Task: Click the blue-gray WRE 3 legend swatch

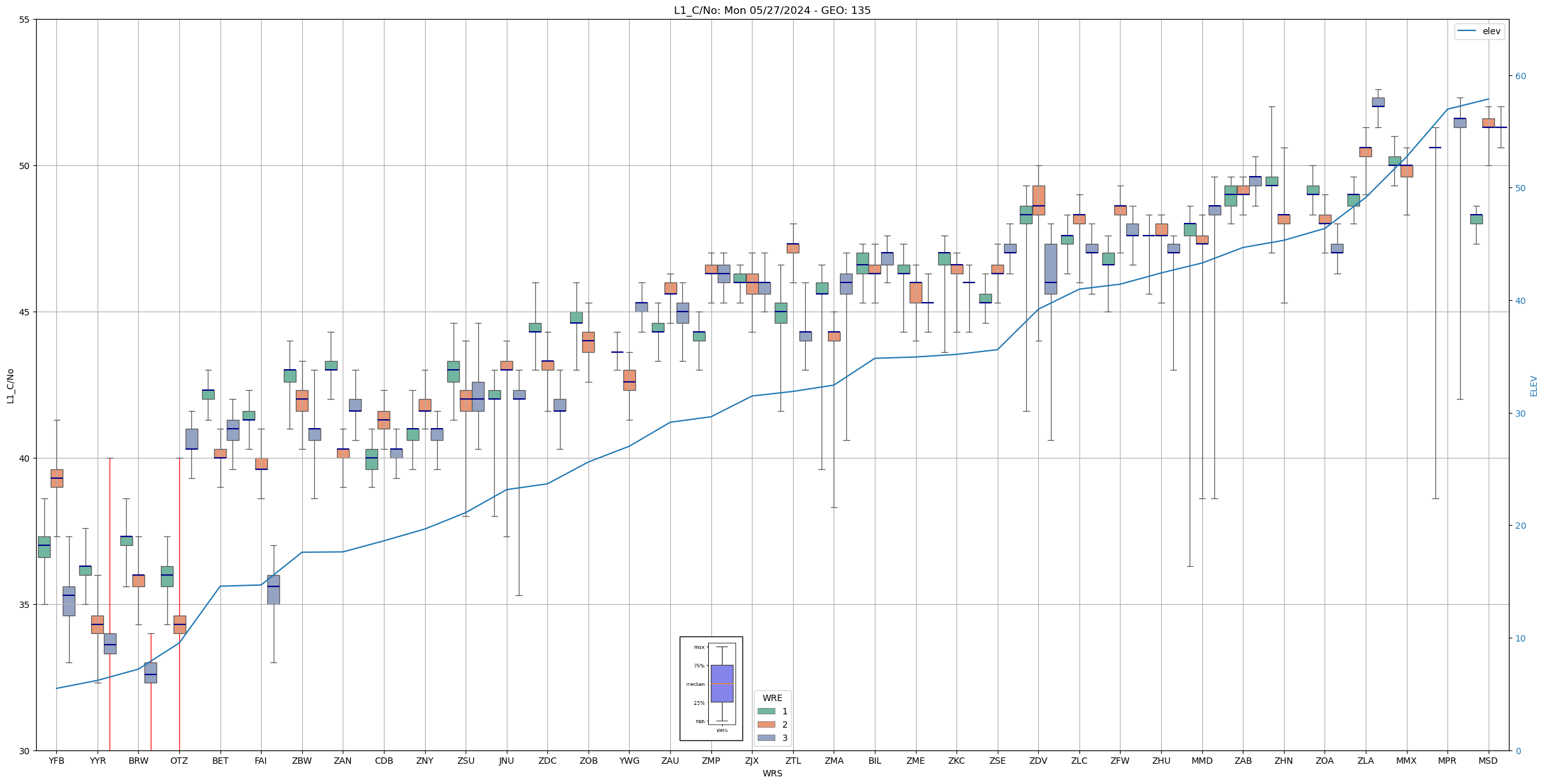Action: [766, 738]
